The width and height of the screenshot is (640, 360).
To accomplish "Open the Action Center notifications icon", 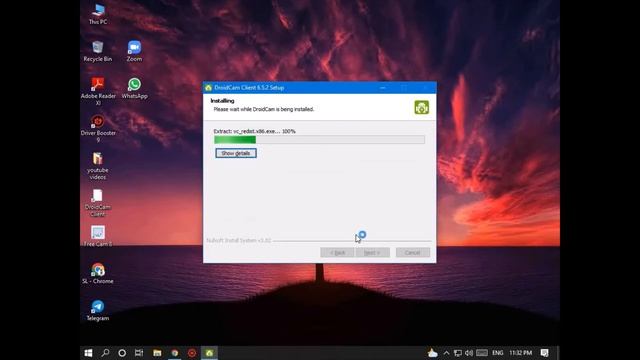I will (x=544, y=353).
